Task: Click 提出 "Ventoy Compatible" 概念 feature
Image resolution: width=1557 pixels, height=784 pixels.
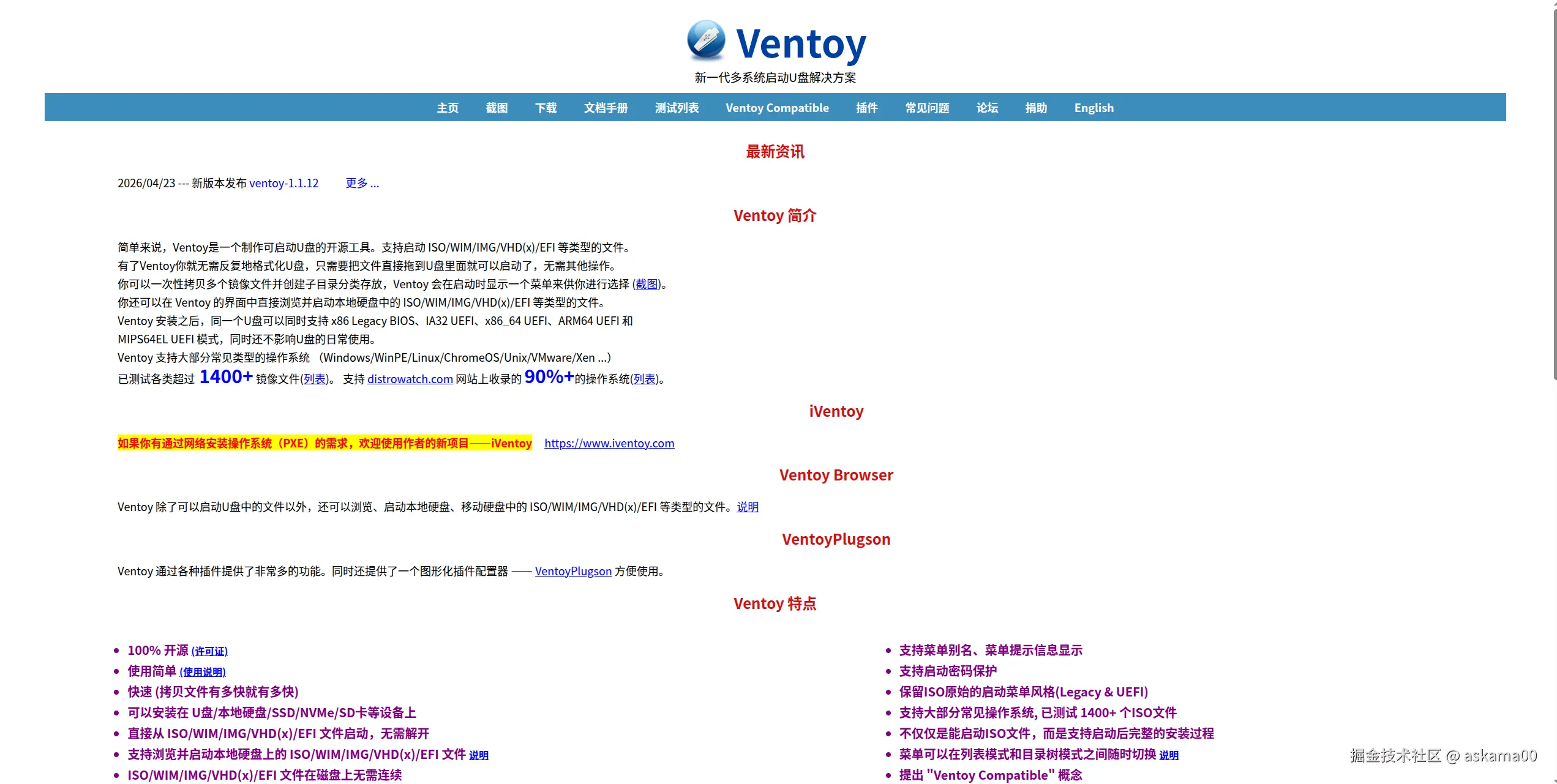Action: click(x=990, y=775)
